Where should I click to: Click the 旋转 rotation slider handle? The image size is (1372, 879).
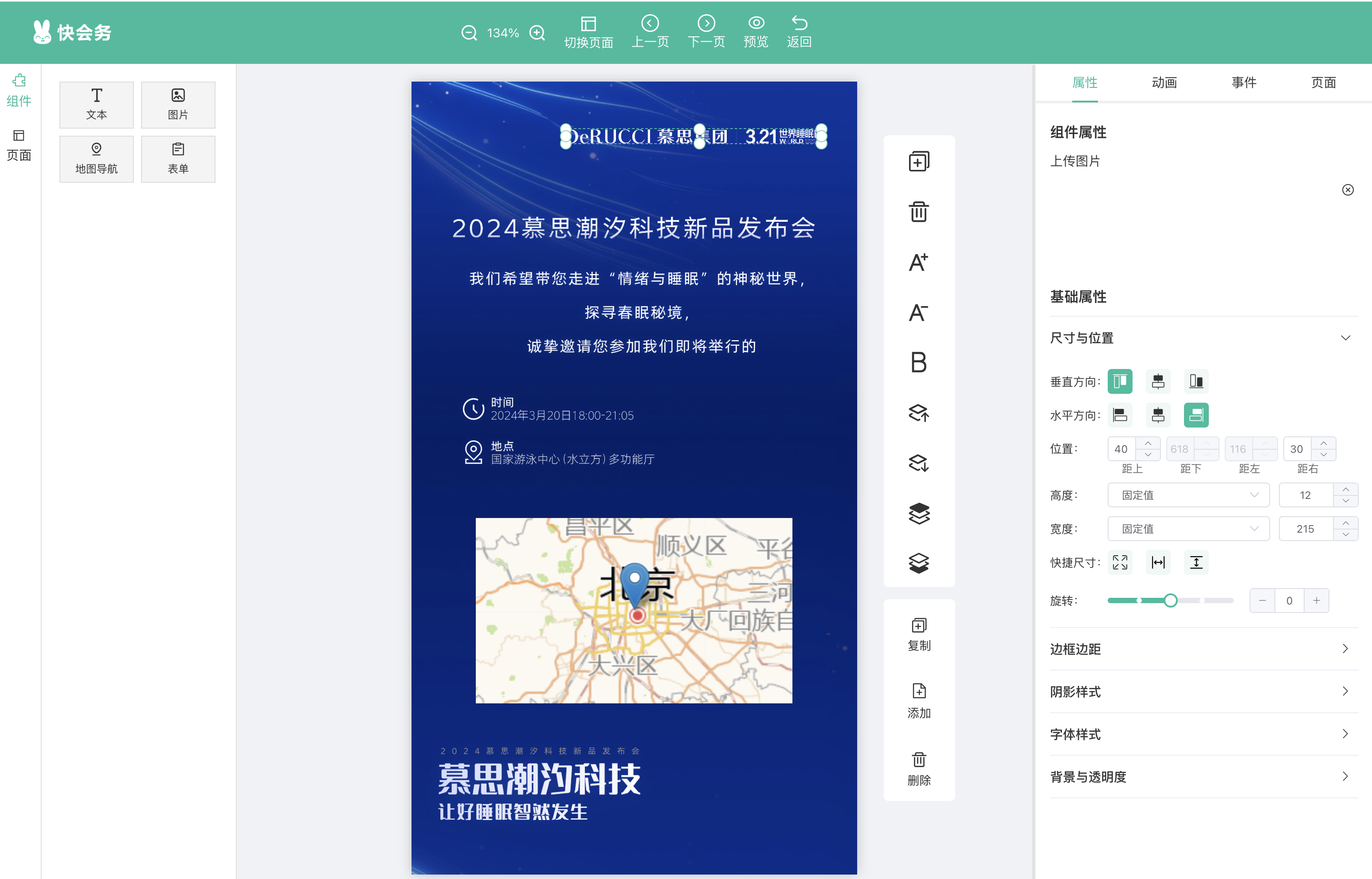point(1171,600)
